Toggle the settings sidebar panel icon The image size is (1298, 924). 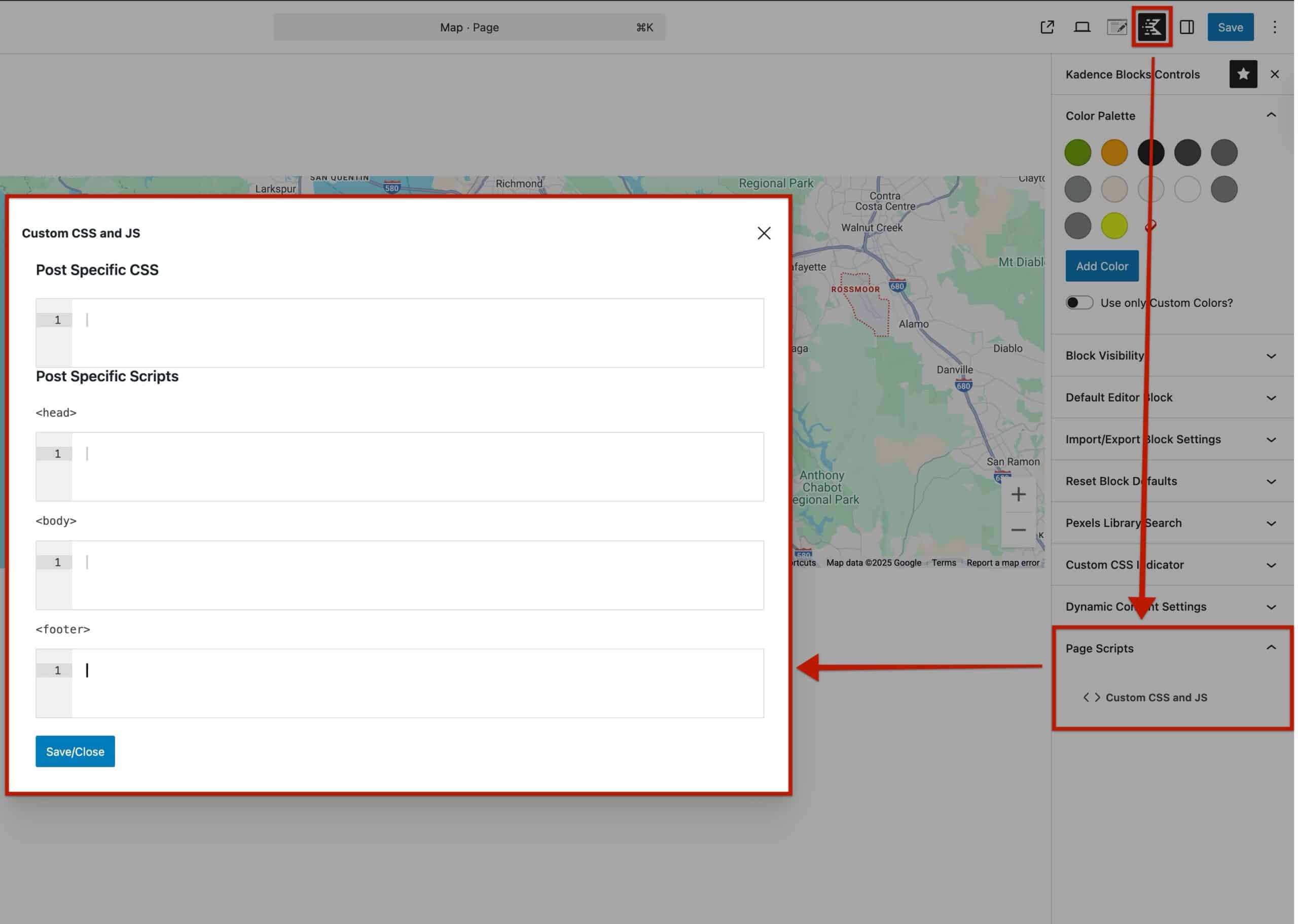point(1186,27)
